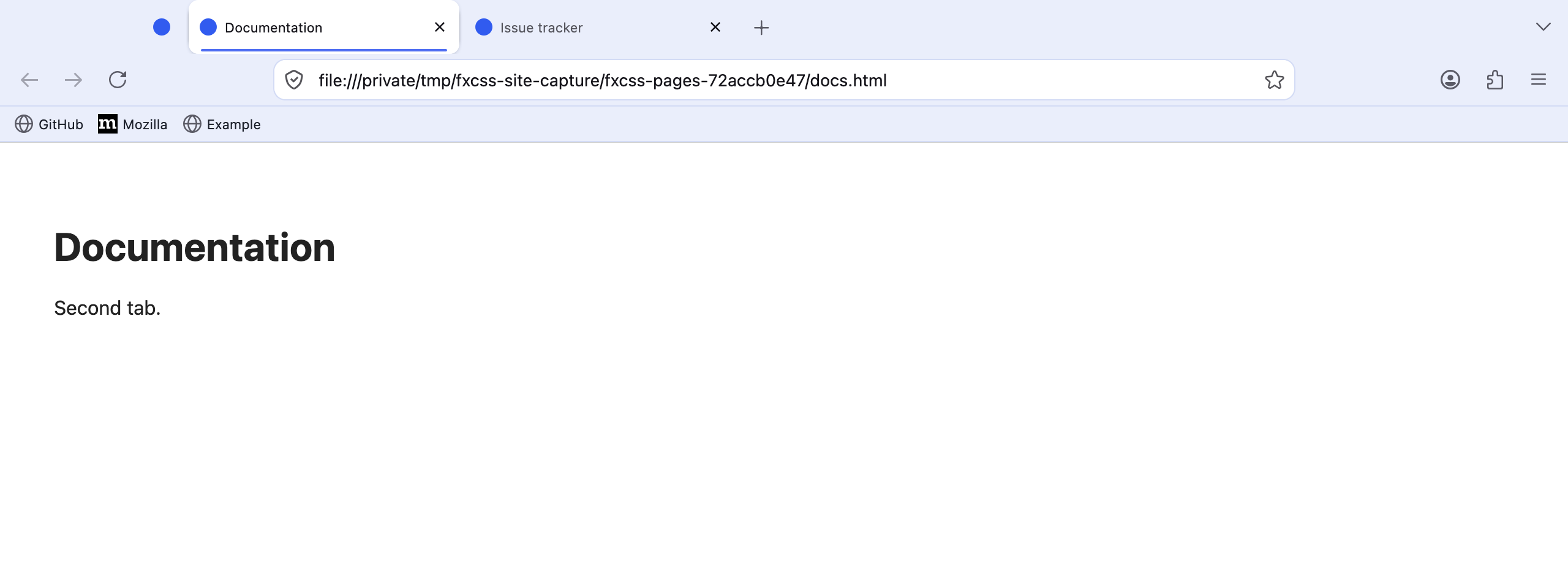1568x588 pixels.
Task: Open the extensions puzzle icon
Action: (1494, 80)
